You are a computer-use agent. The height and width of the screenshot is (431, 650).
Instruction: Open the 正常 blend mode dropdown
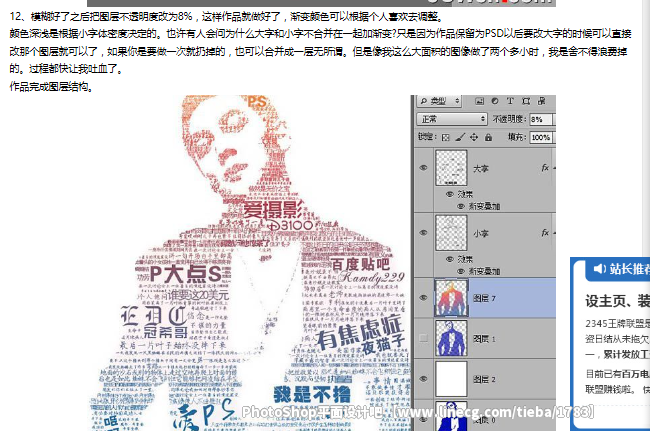click(451, 119)
